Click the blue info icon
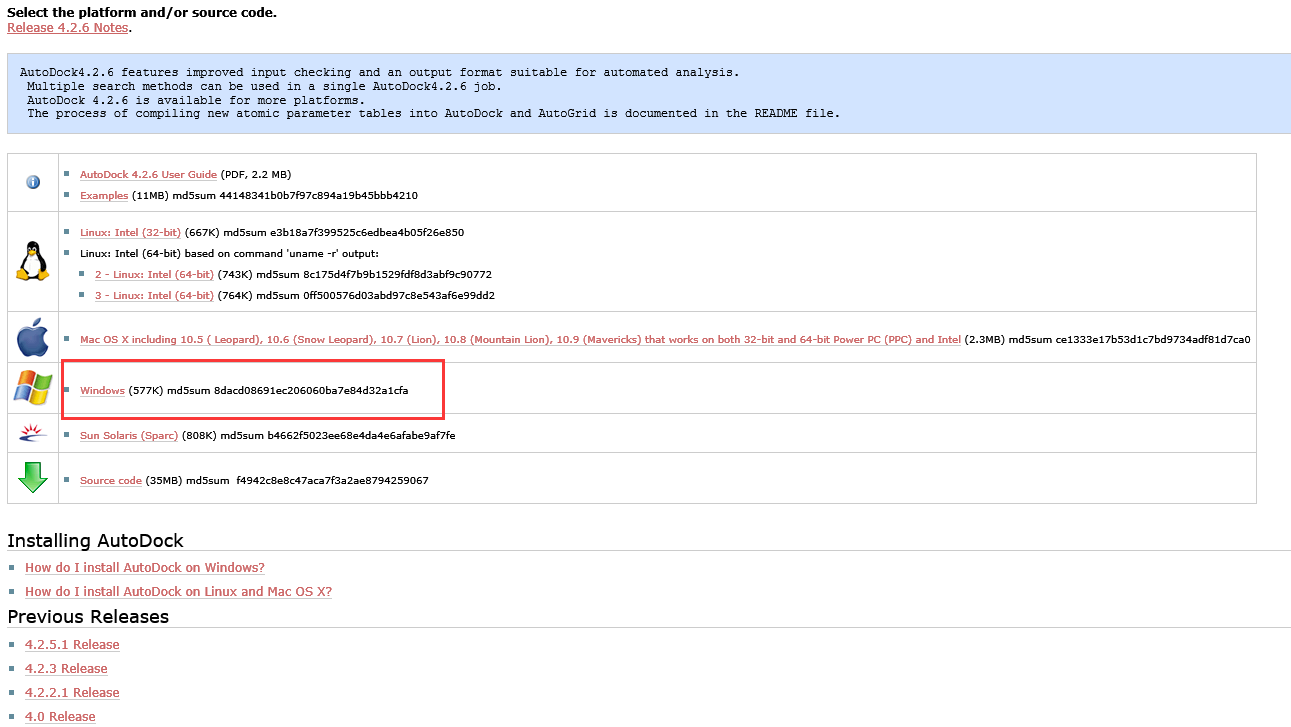This screenshot has height=727, width=1291. [x=33, y=182]
